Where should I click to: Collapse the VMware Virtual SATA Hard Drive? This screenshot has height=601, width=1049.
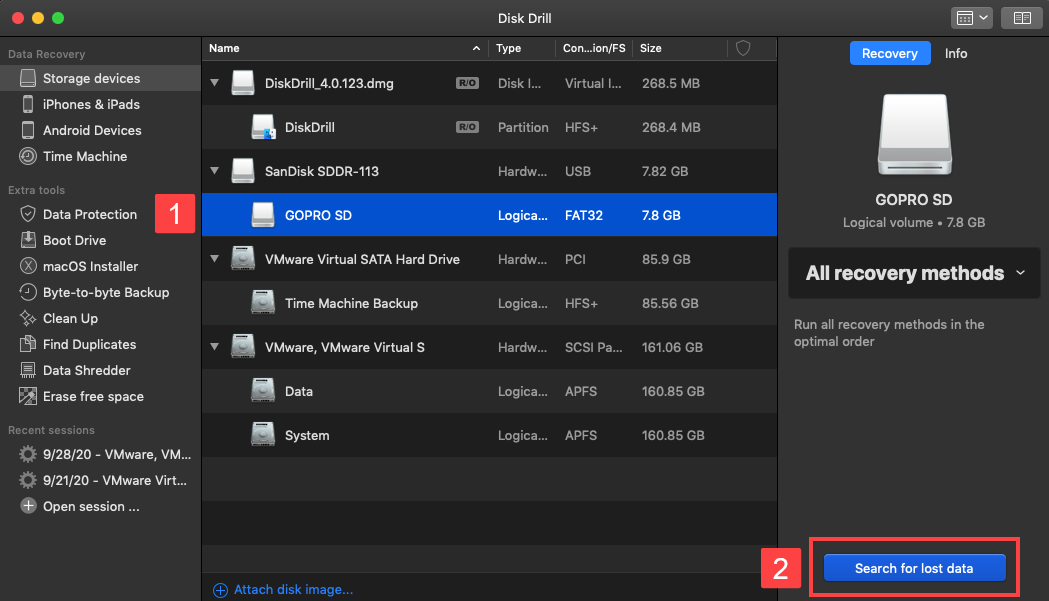coord(214,259)
